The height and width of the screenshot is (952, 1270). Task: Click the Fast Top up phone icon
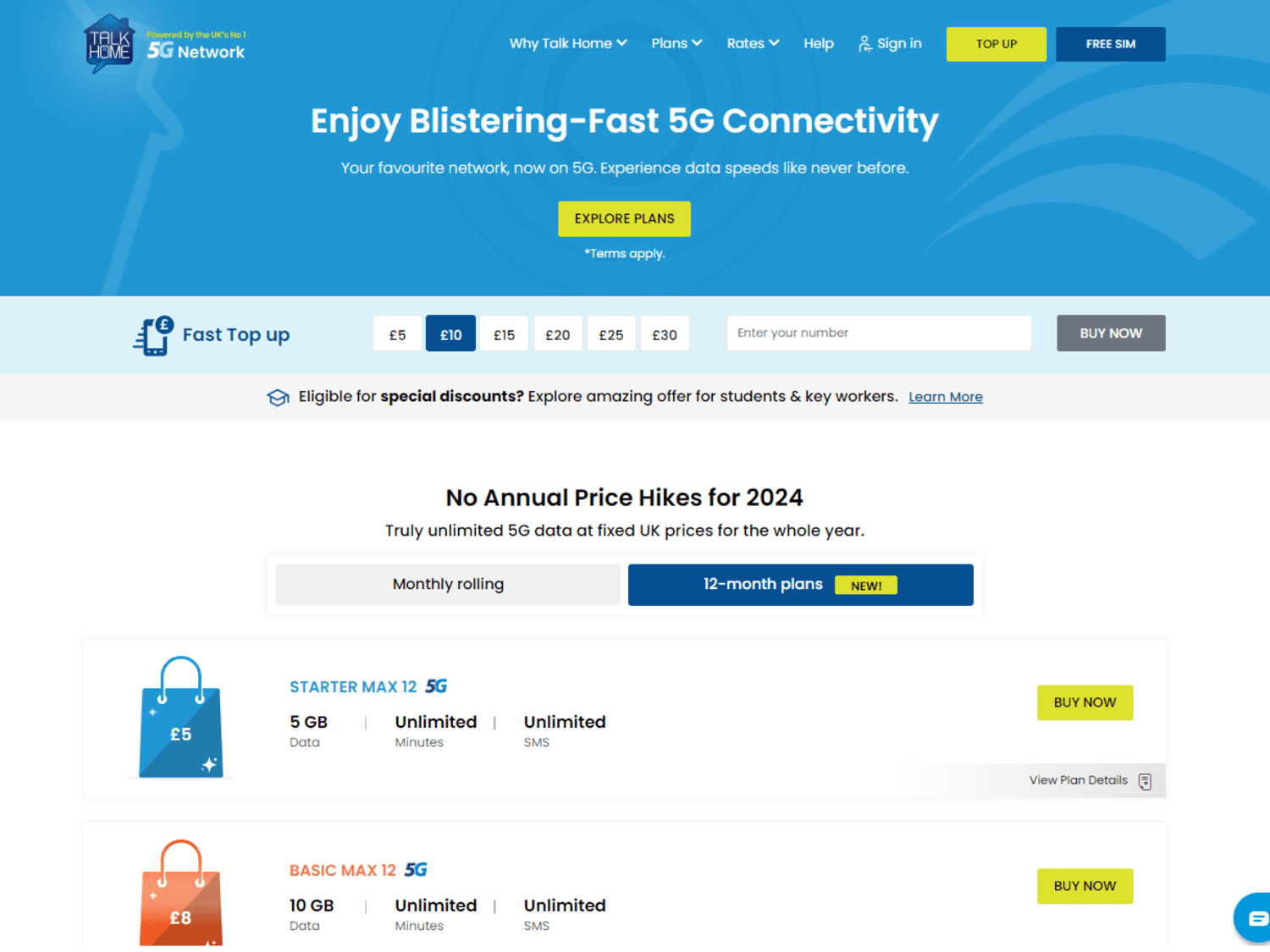153,335
